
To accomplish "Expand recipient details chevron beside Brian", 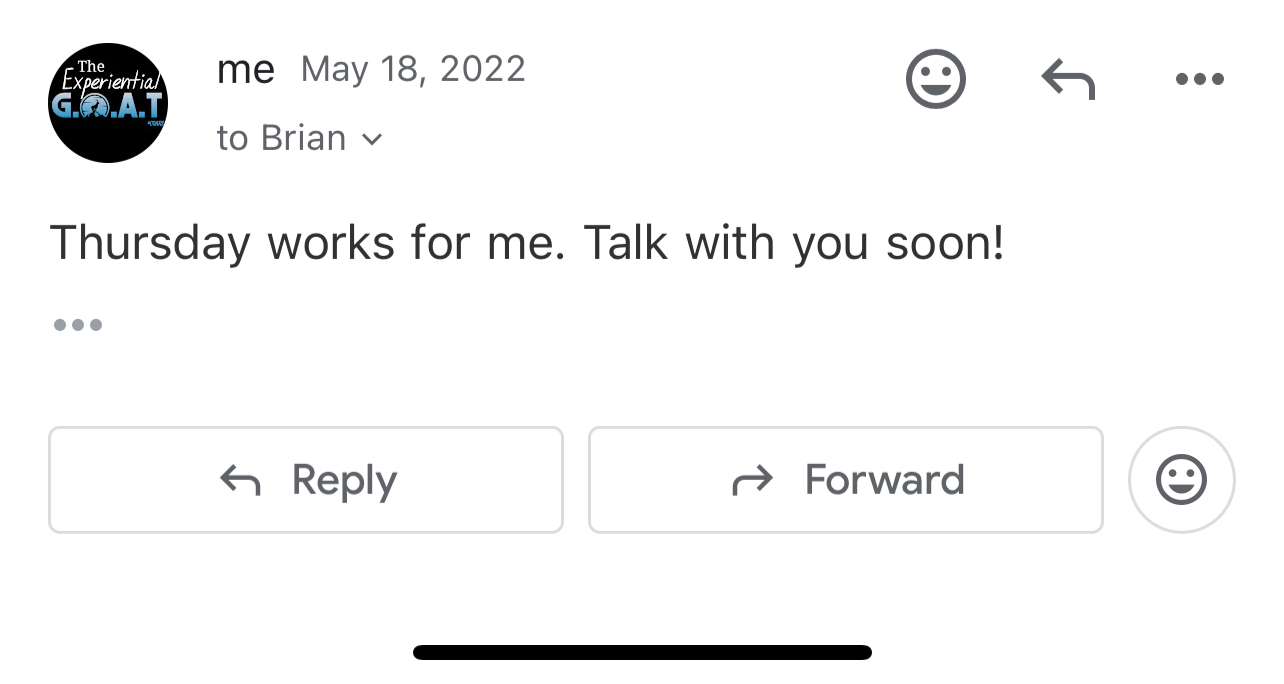I will [x=372, y=139].
